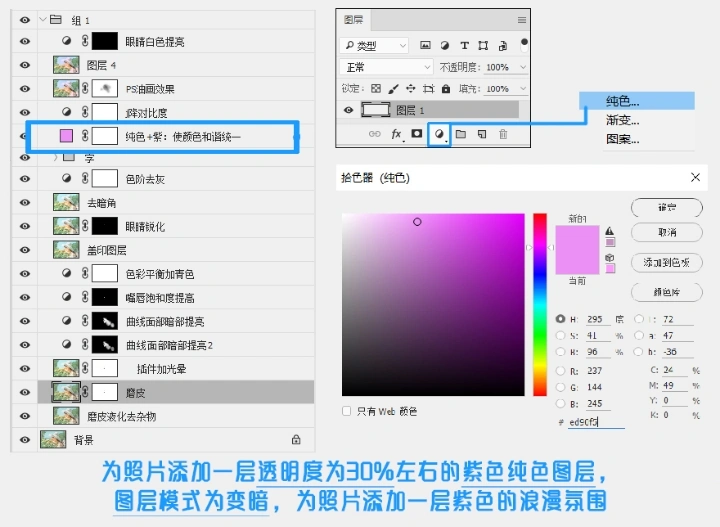
Task: Click the create new group folder icon
Action: [x=461, y=134]
